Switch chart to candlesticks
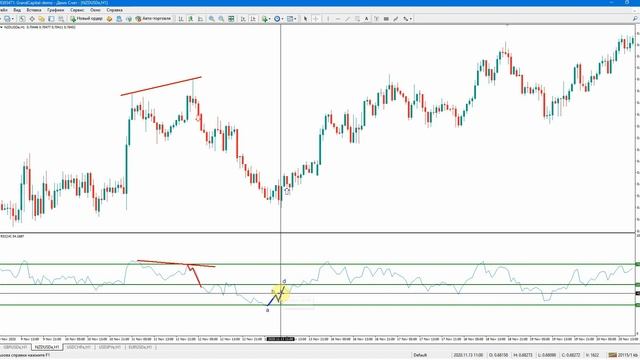 (x=191, y=19)
